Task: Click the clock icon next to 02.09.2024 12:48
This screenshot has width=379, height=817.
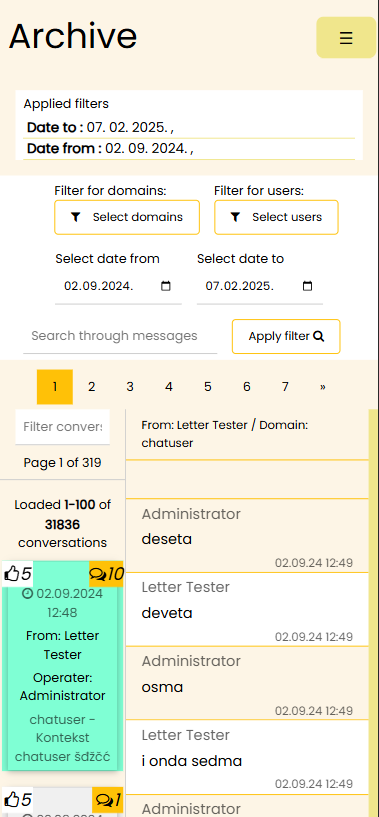Action: point(28,593)
